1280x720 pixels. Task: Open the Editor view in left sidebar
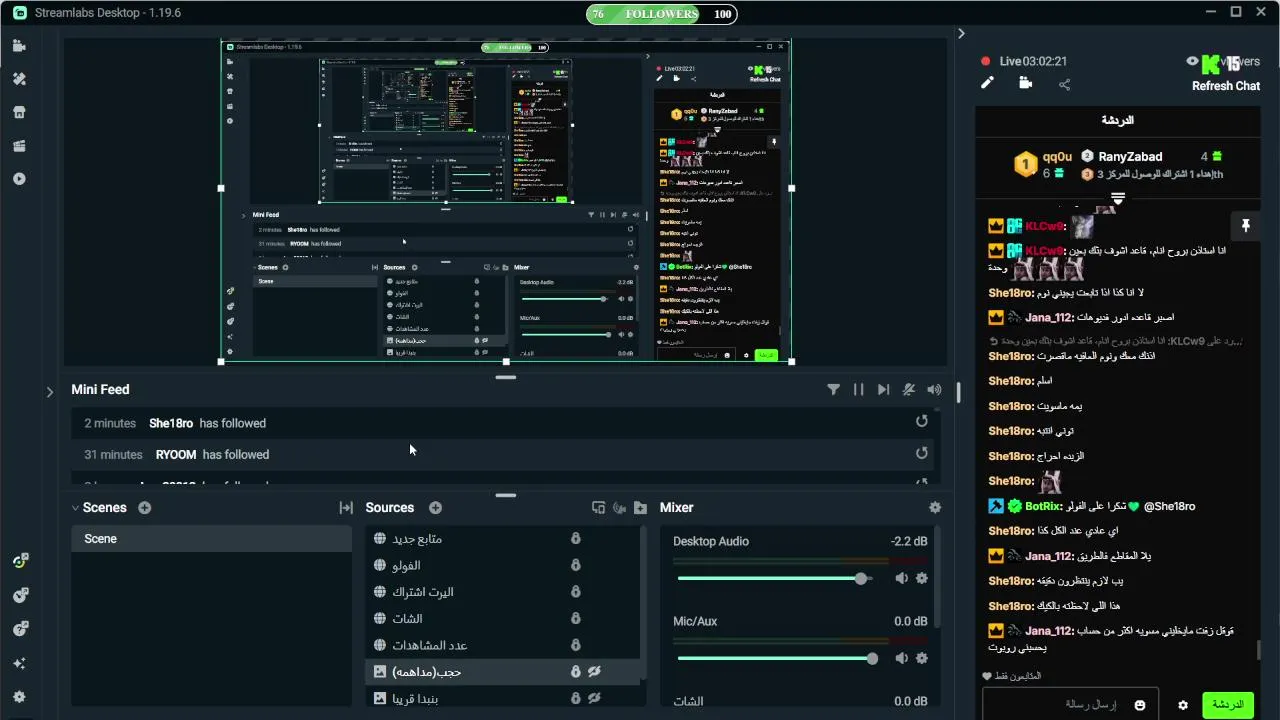pyautogui.click(x=19, y=46)
